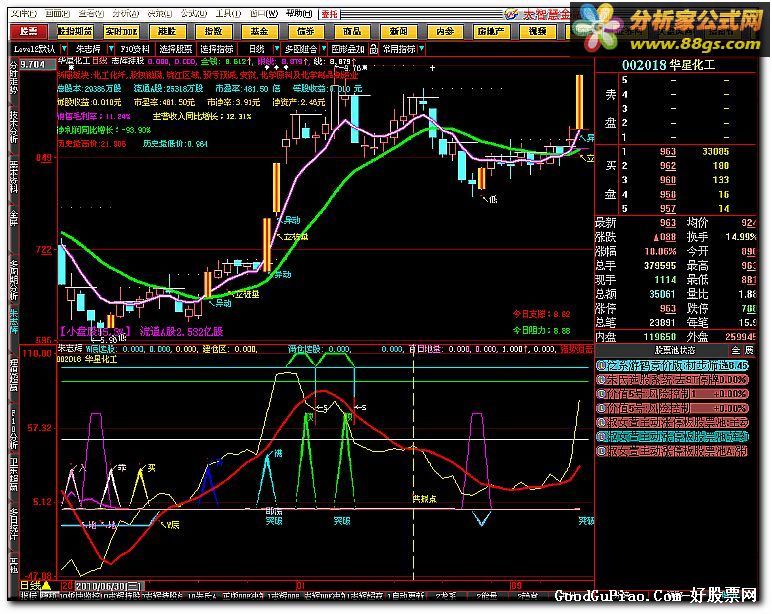Click 选择指标 in the toolbar
772x614 pixels.
pyautogui.click(x=217, y=49)
